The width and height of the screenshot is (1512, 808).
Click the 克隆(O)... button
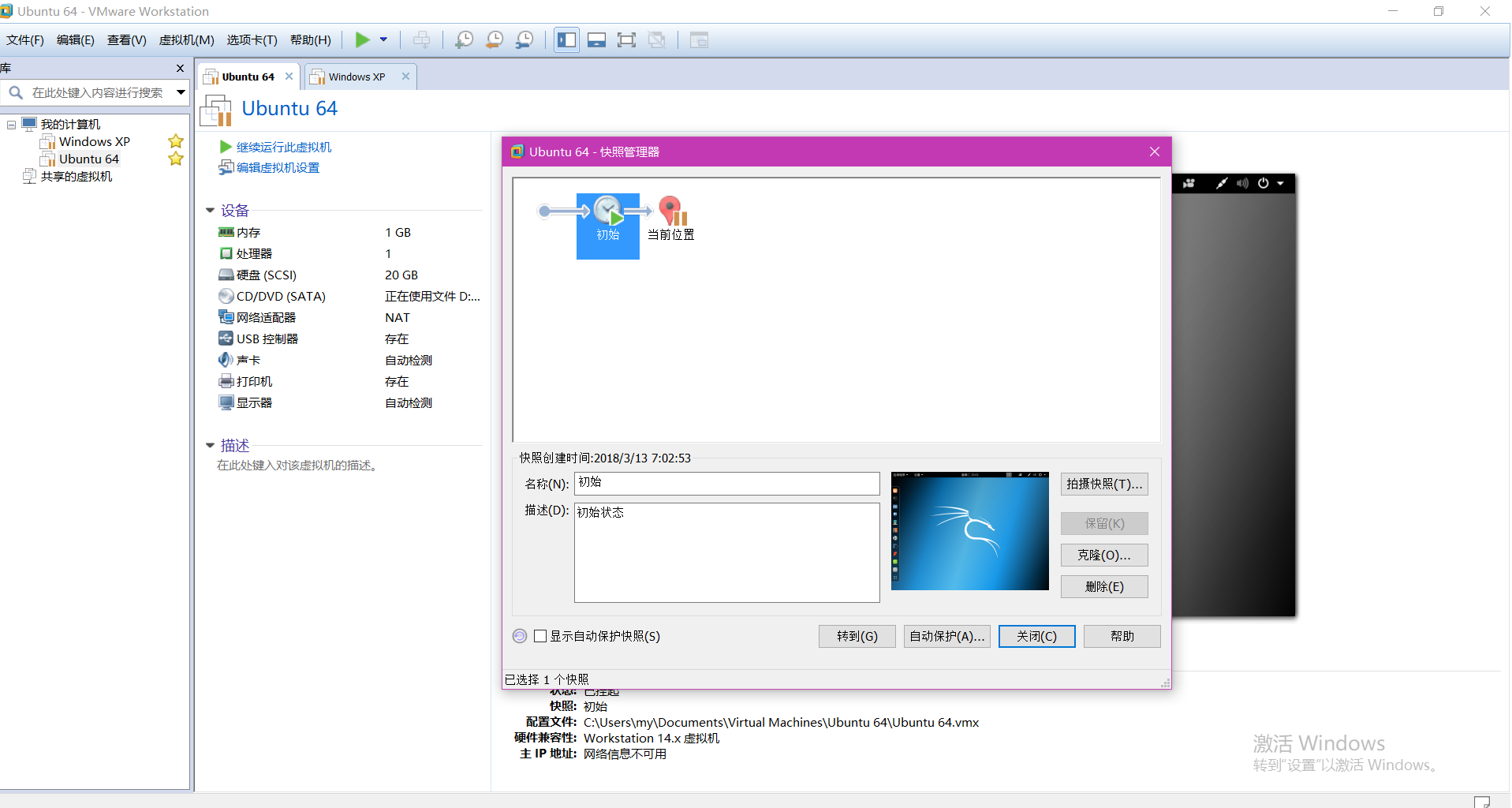[1104, 555]
